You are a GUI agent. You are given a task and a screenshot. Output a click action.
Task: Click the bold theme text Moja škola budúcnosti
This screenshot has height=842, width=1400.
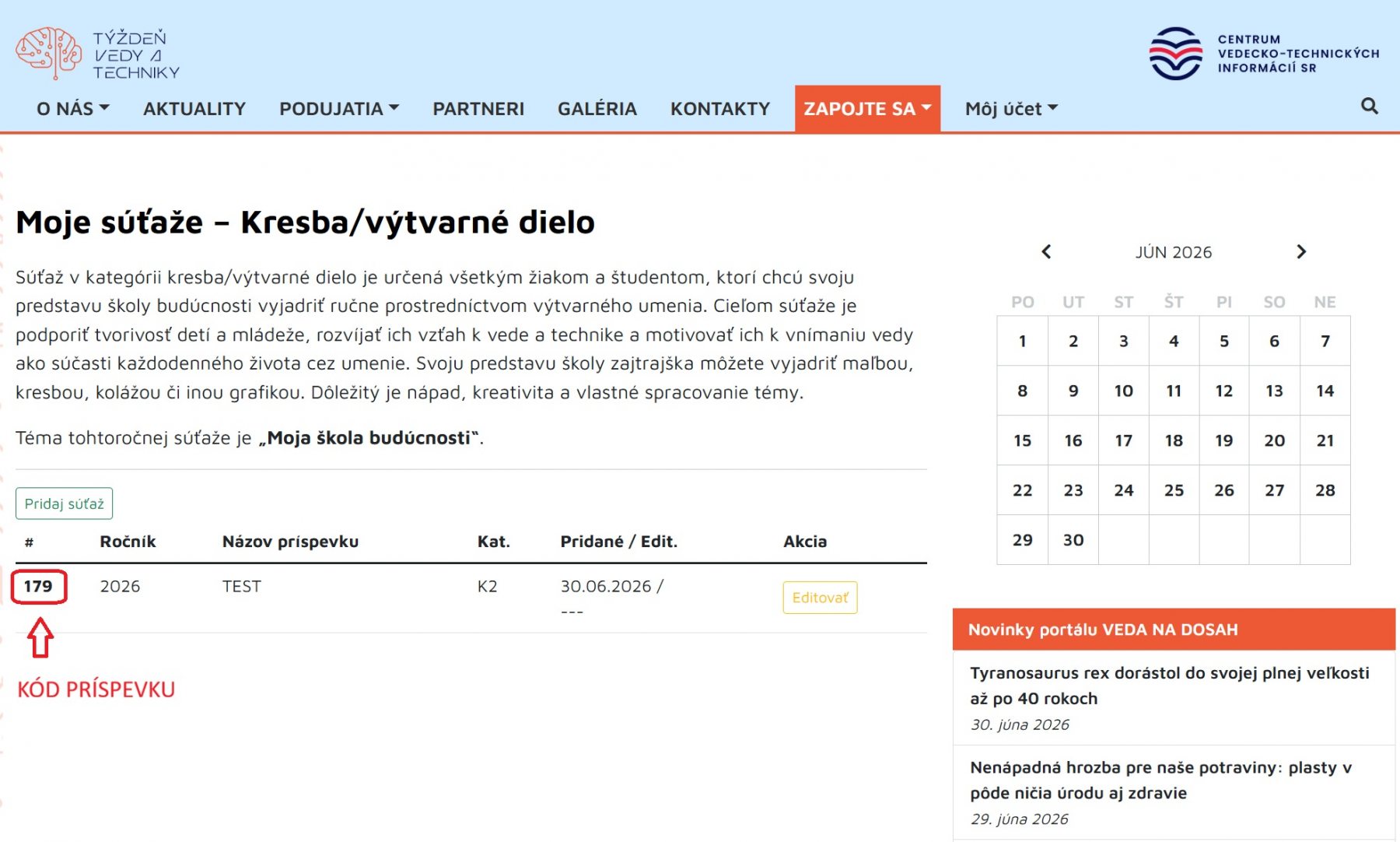[369, 437]
